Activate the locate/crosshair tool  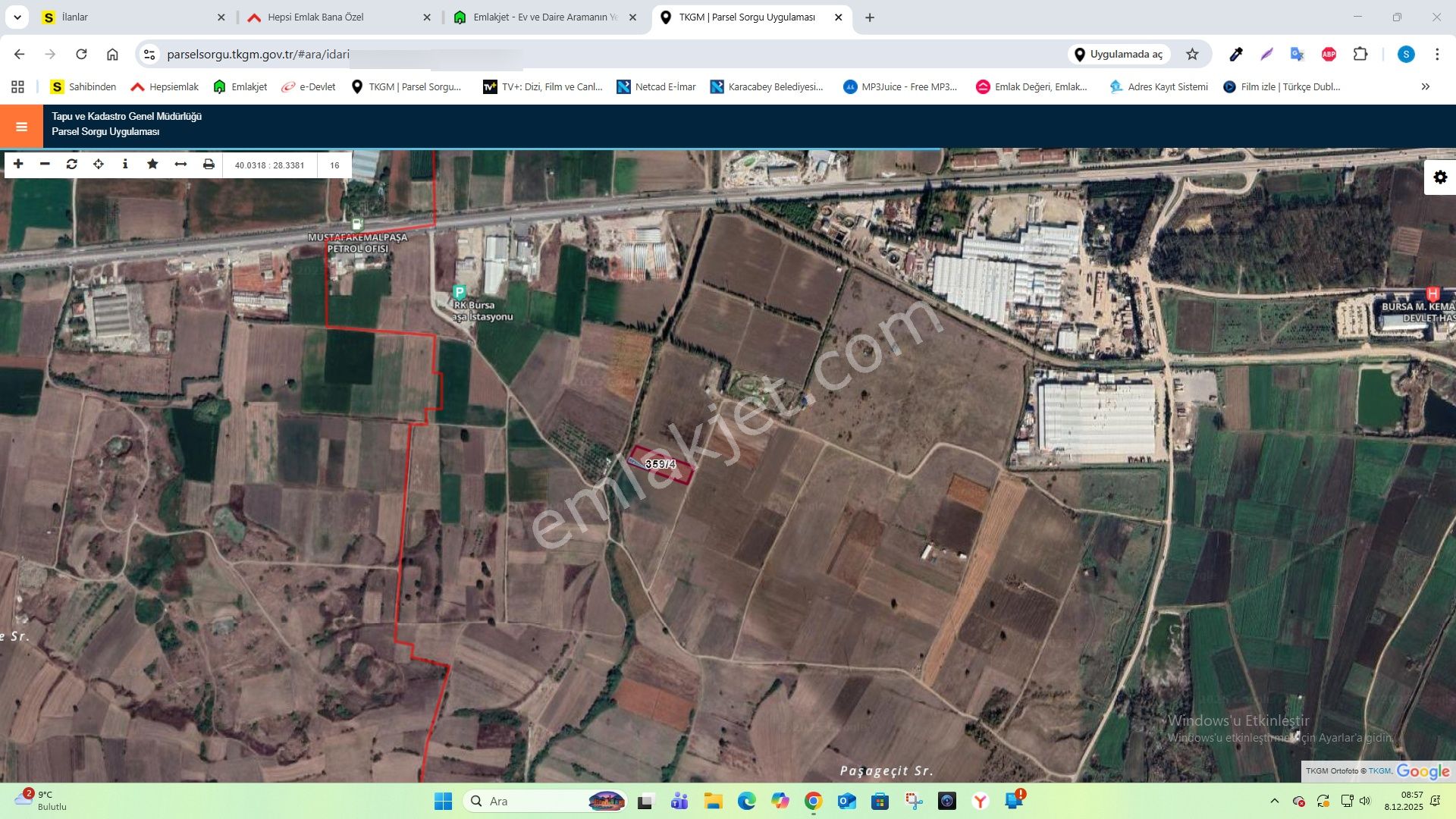98,164
